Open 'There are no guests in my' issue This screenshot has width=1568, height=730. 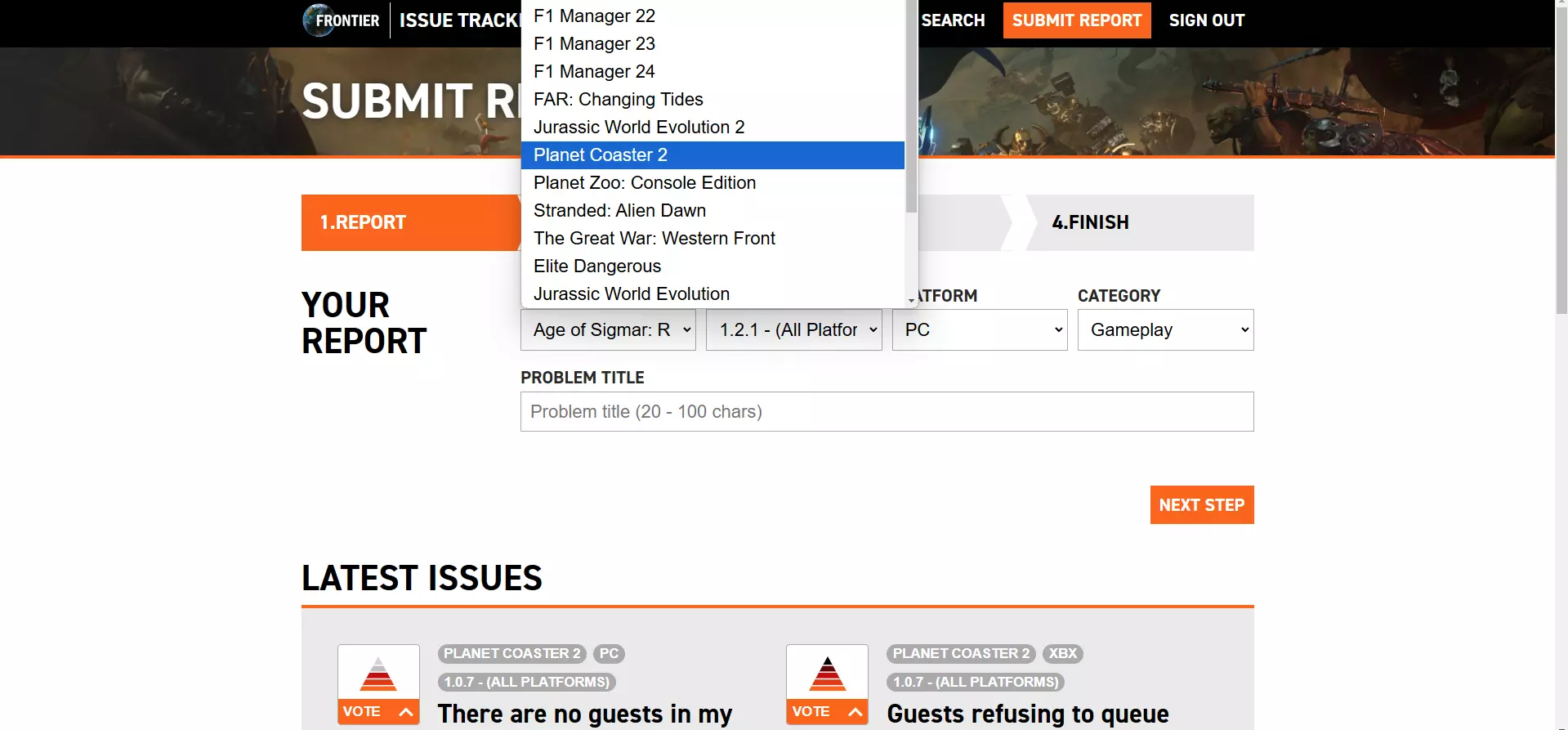[585, 714]
